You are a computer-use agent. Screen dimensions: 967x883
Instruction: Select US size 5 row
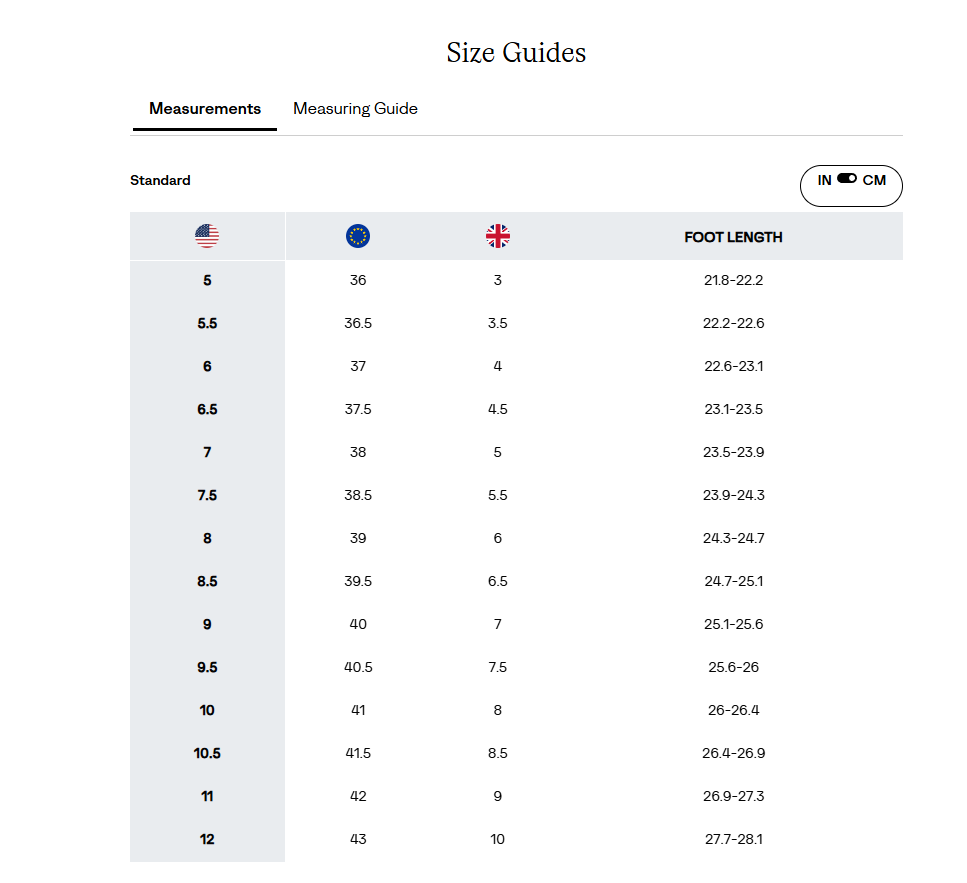coord(516,281)
